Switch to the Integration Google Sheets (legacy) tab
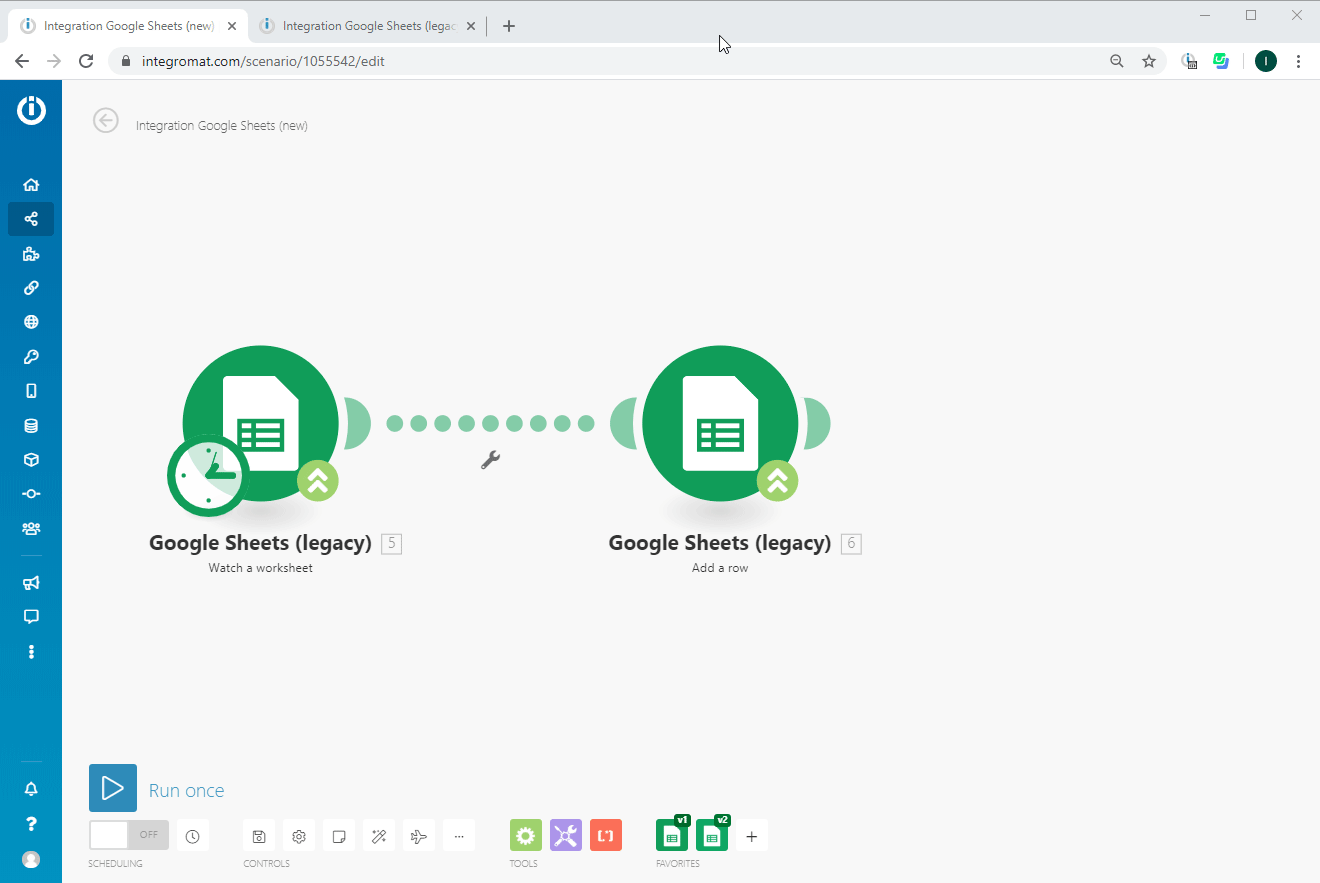The height and width of the screenshot is (883, 1320). click(369, 26)
